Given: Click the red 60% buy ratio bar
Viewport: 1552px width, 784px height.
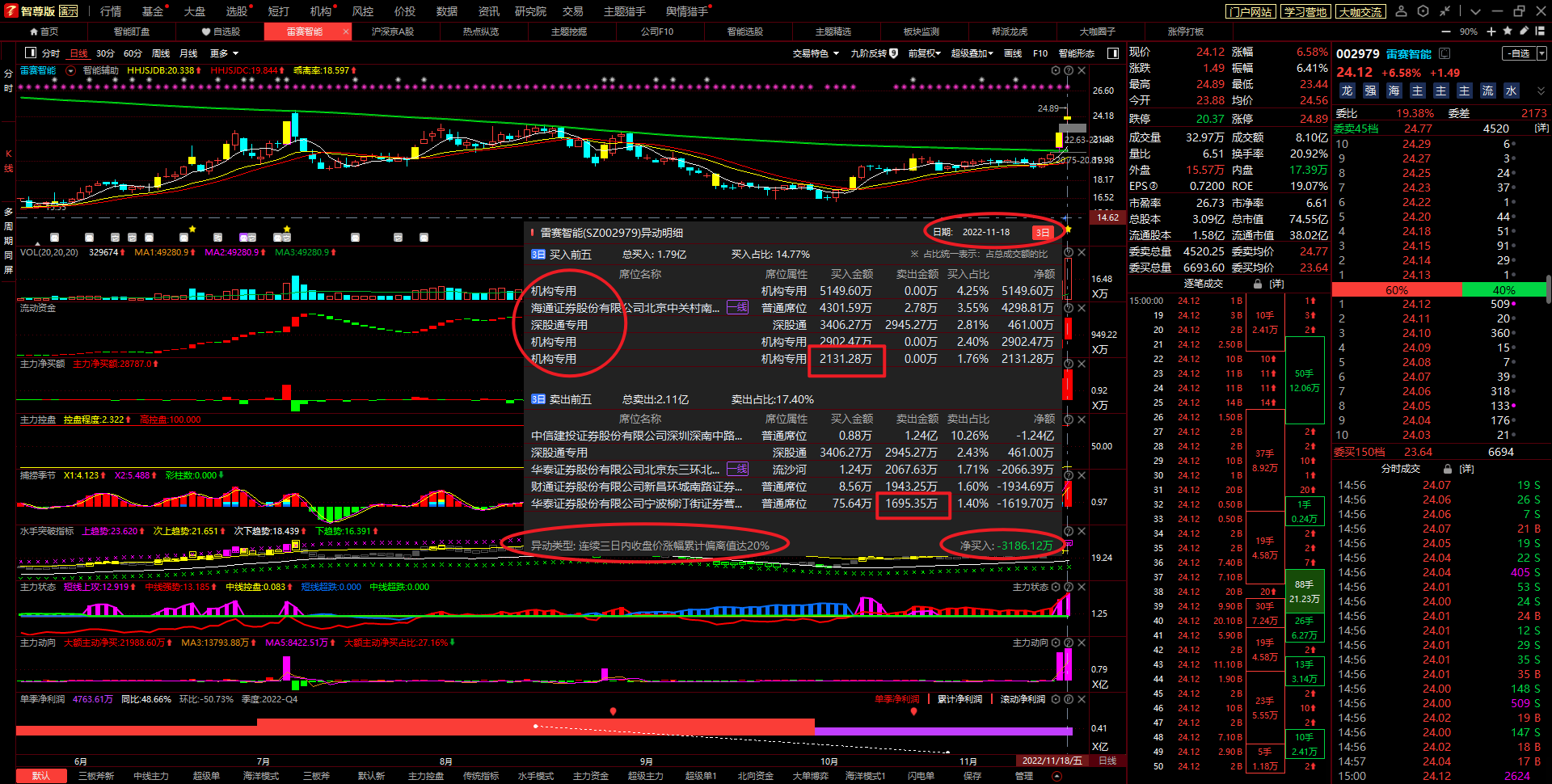Looking at the screenshot, I should pos(1397,290).
